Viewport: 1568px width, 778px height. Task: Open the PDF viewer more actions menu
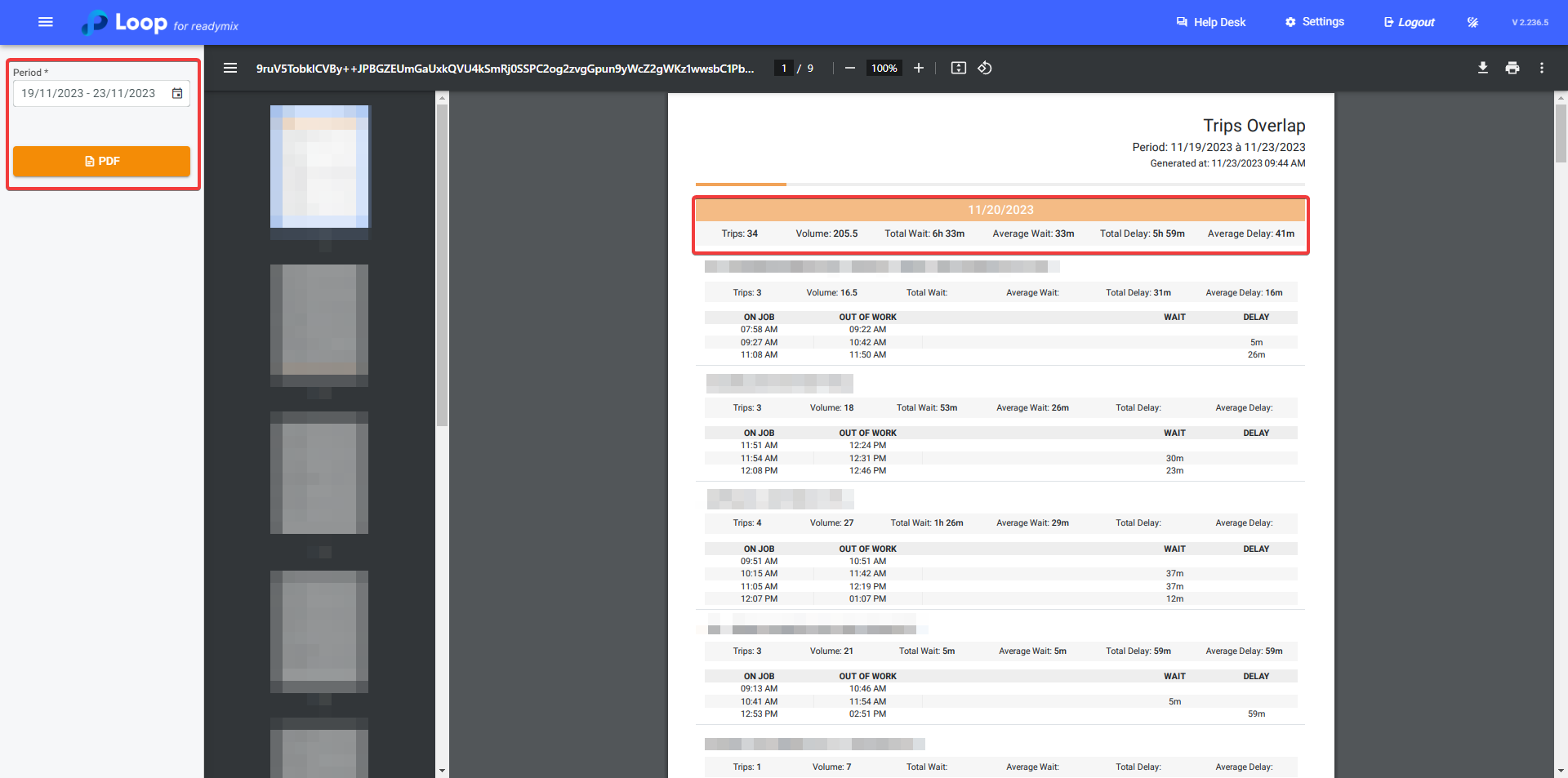(x=1542, y=68)
